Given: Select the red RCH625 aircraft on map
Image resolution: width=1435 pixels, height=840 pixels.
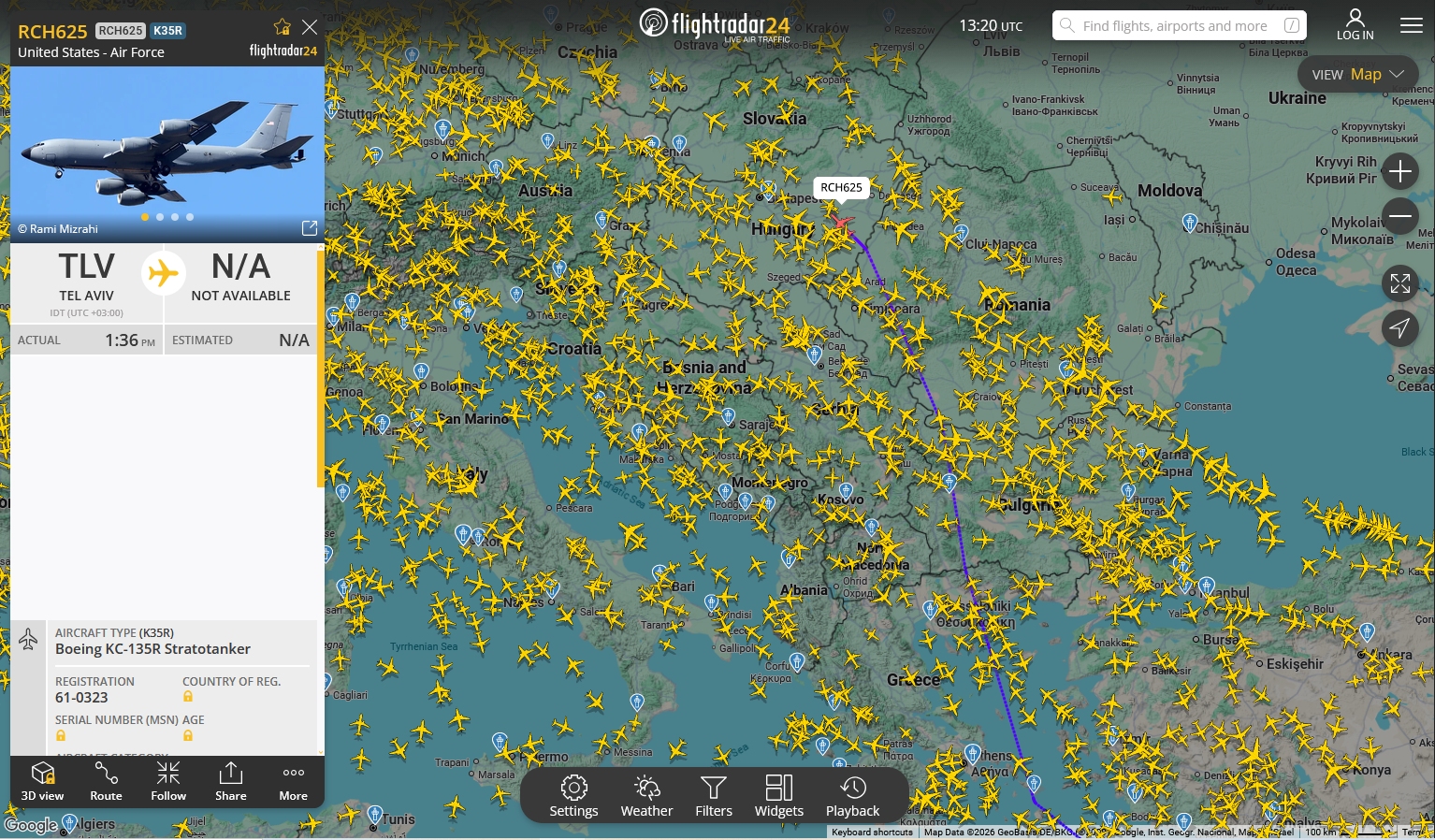Looking at the screenshot, I should (841, 222).
